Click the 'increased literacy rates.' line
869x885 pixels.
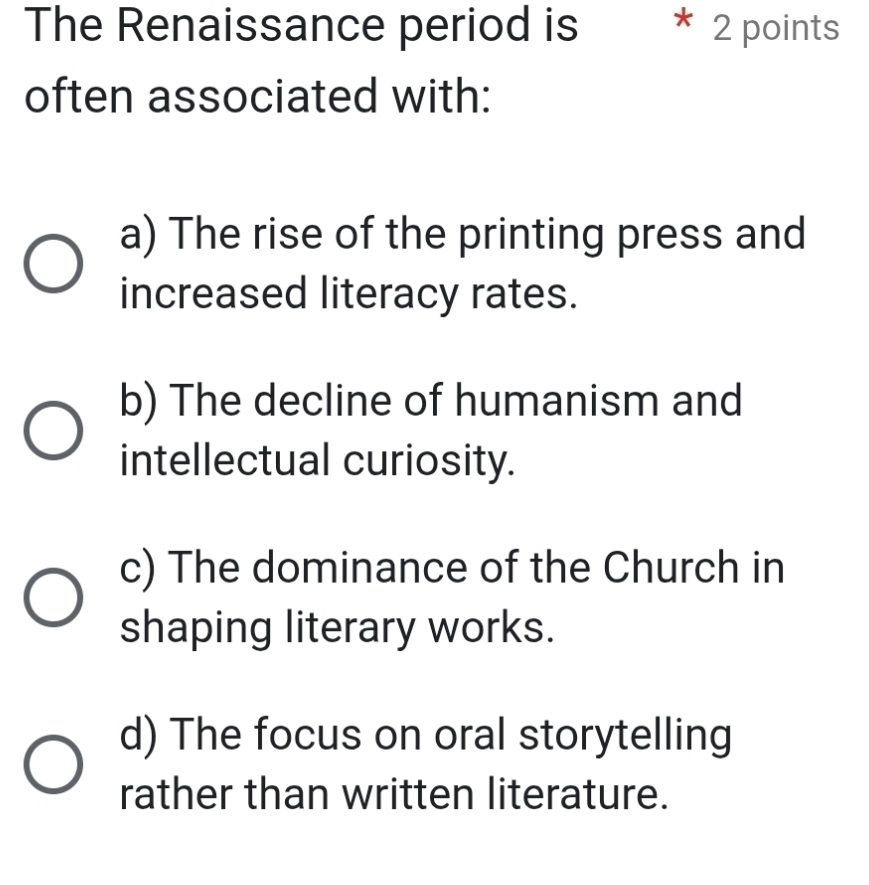coord(348,294)
